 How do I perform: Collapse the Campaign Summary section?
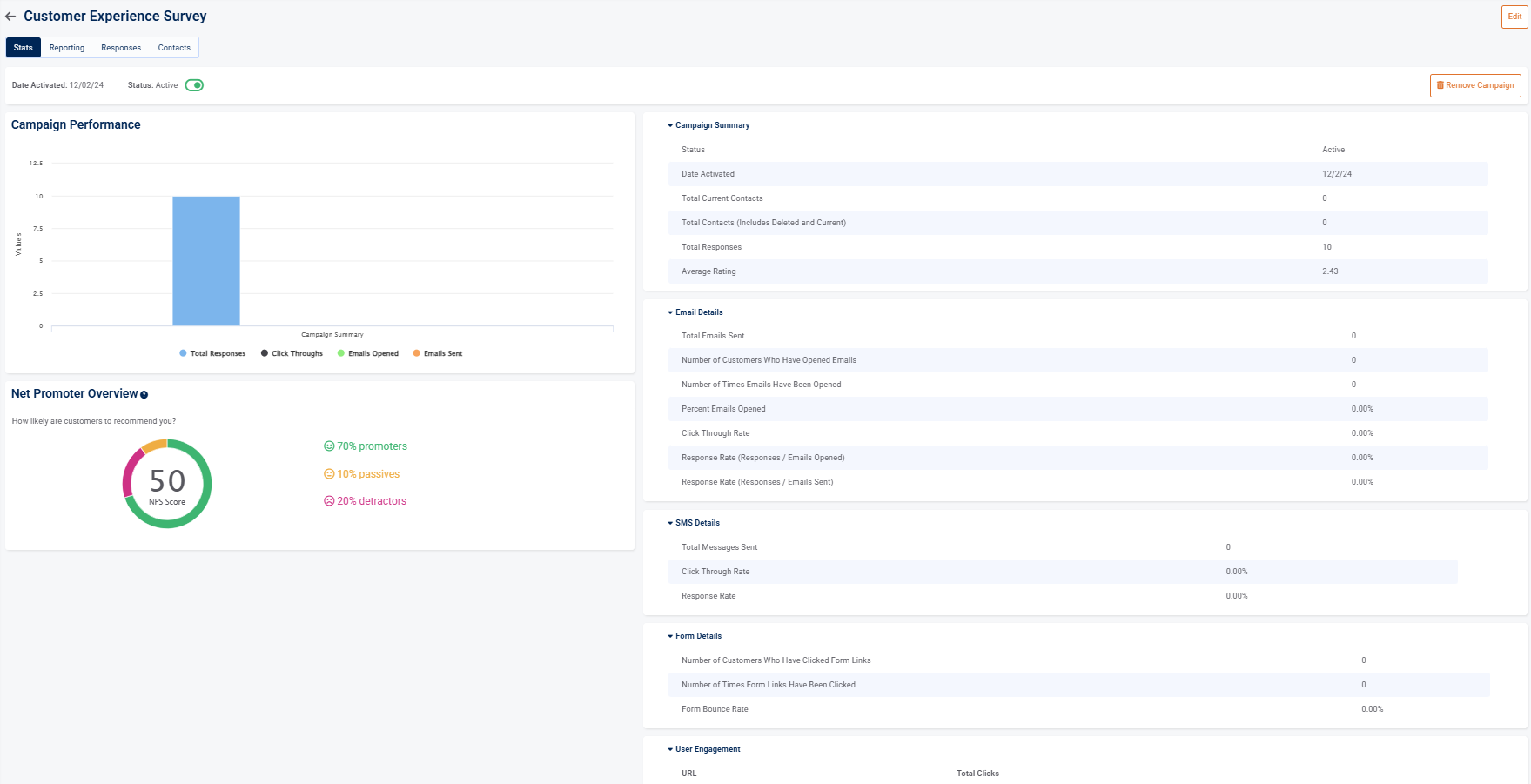point(670,125)
